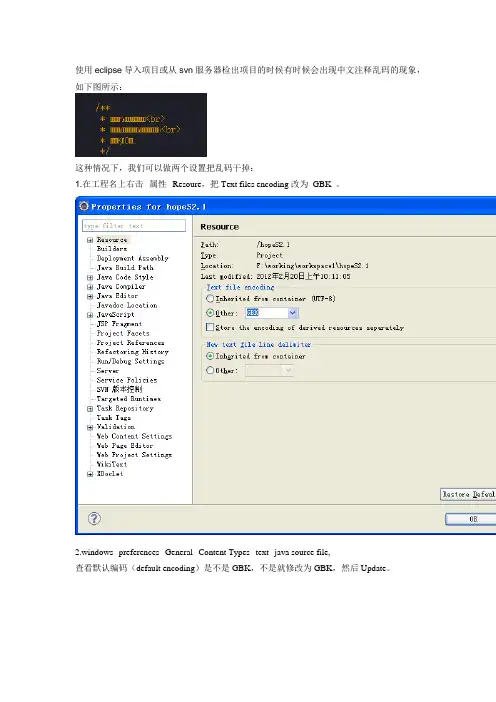
Task: Select Java Build Path in tree
Action: click(125, 268)
